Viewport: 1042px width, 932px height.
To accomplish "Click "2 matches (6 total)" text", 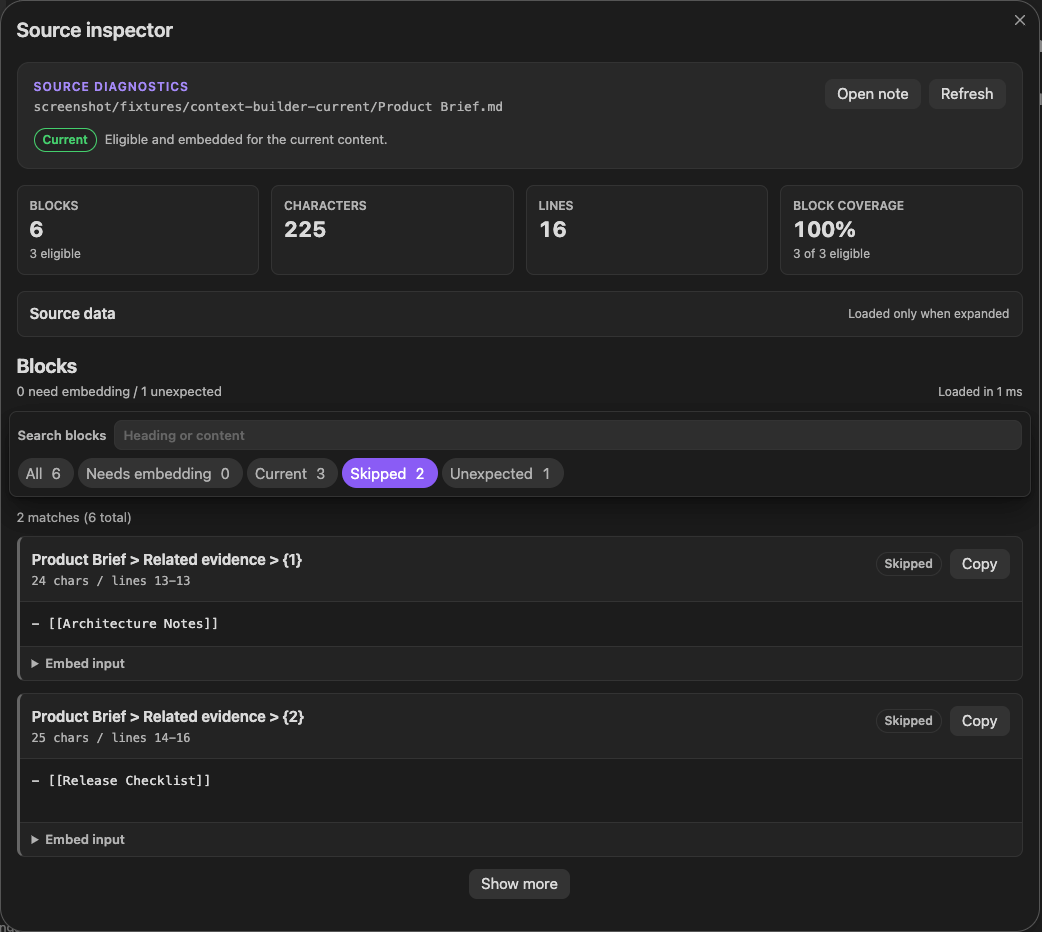I will [x=74, y=518].
